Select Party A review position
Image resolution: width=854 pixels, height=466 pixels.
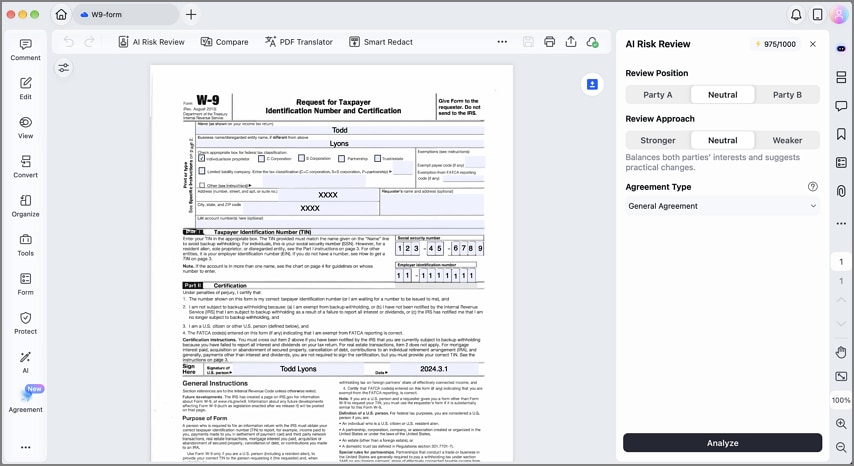click(658, 95)
